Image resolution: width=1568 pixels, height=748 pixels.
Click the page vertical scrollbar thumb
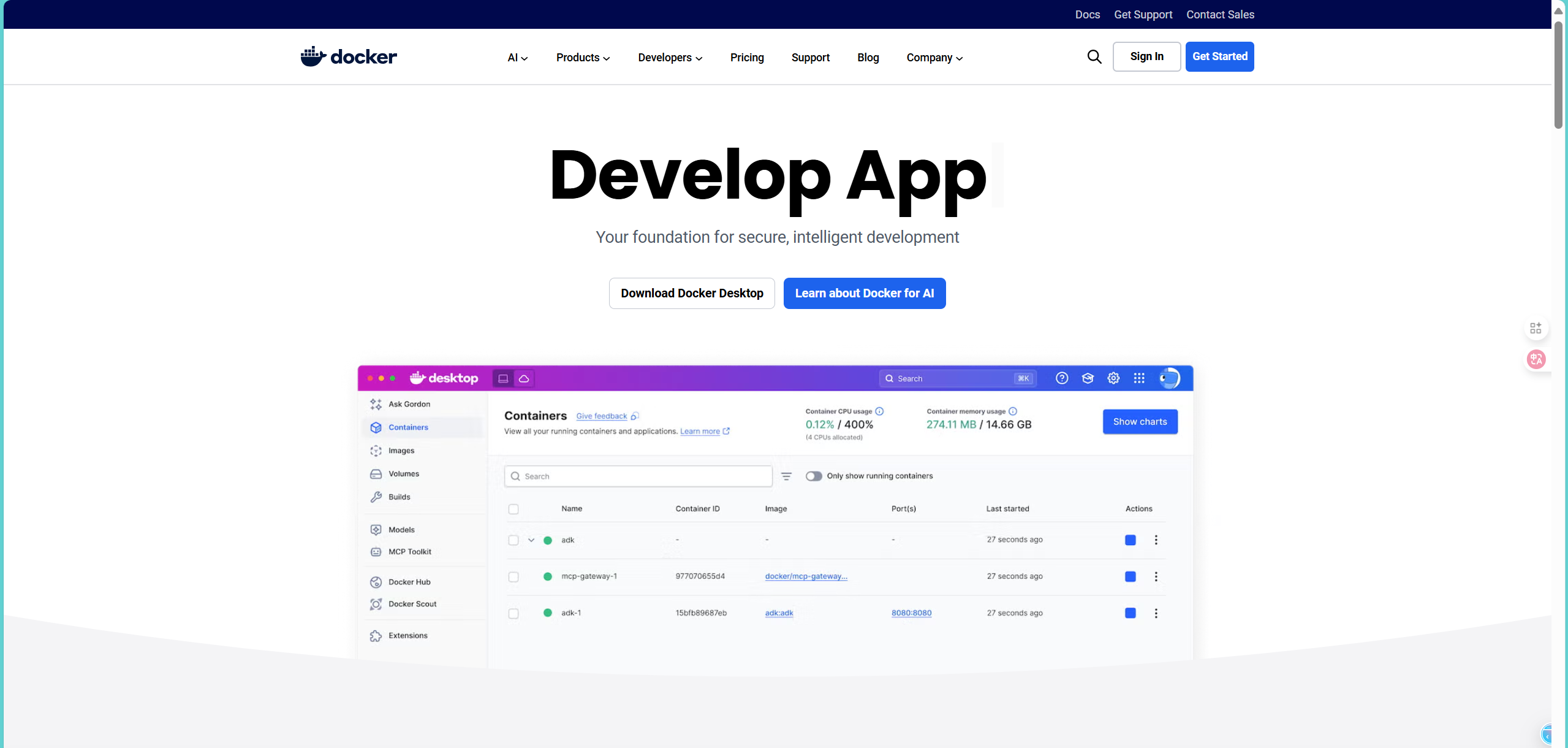(x=1558, y=74)
